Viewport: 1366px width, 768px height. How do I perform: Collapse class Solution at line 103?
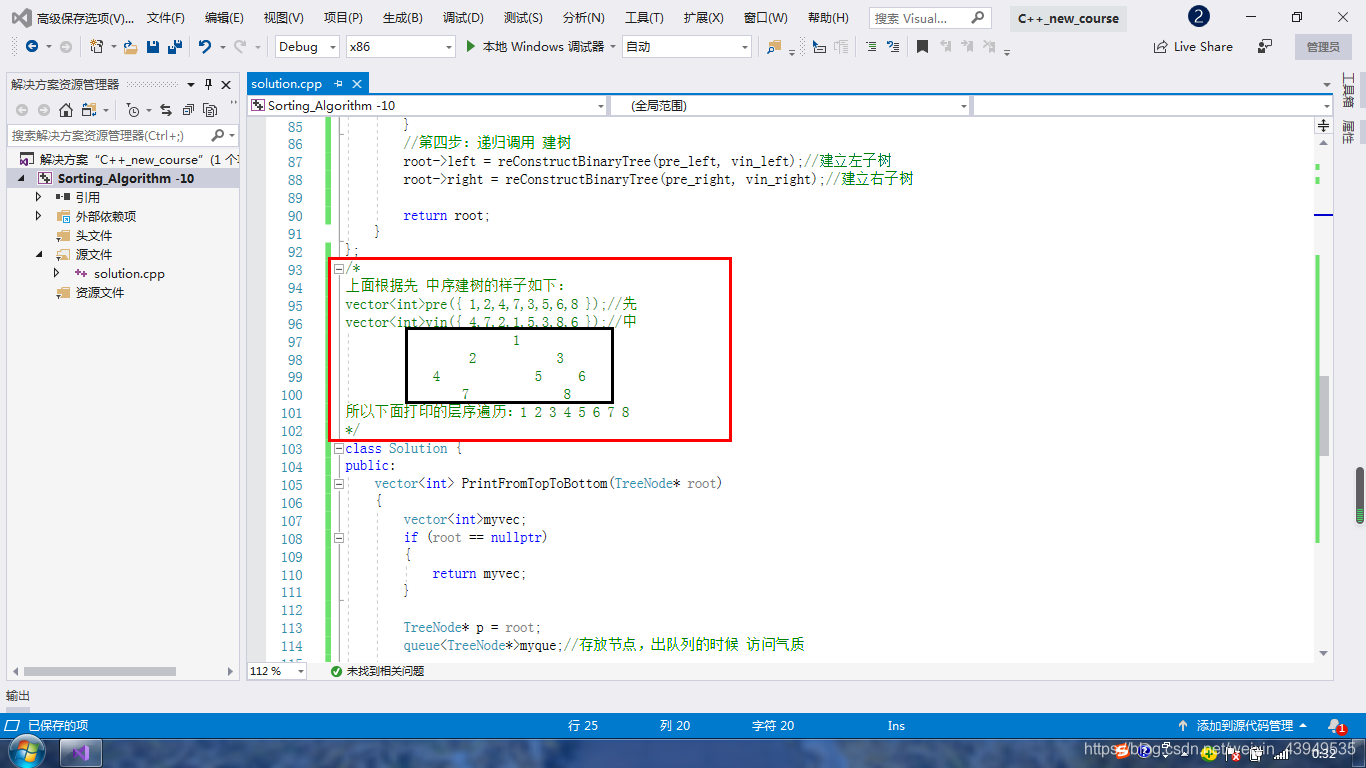tap(338, 448)
